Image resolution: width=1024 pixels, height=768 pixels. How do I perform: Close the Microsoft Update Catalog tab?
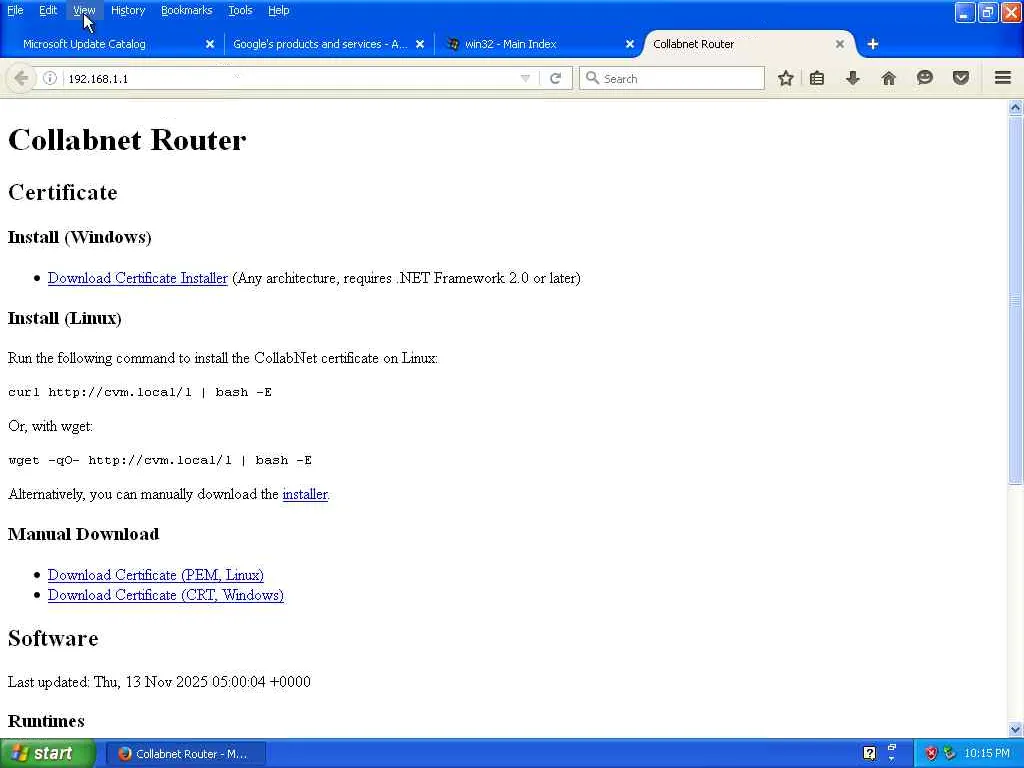pos(210,44)
